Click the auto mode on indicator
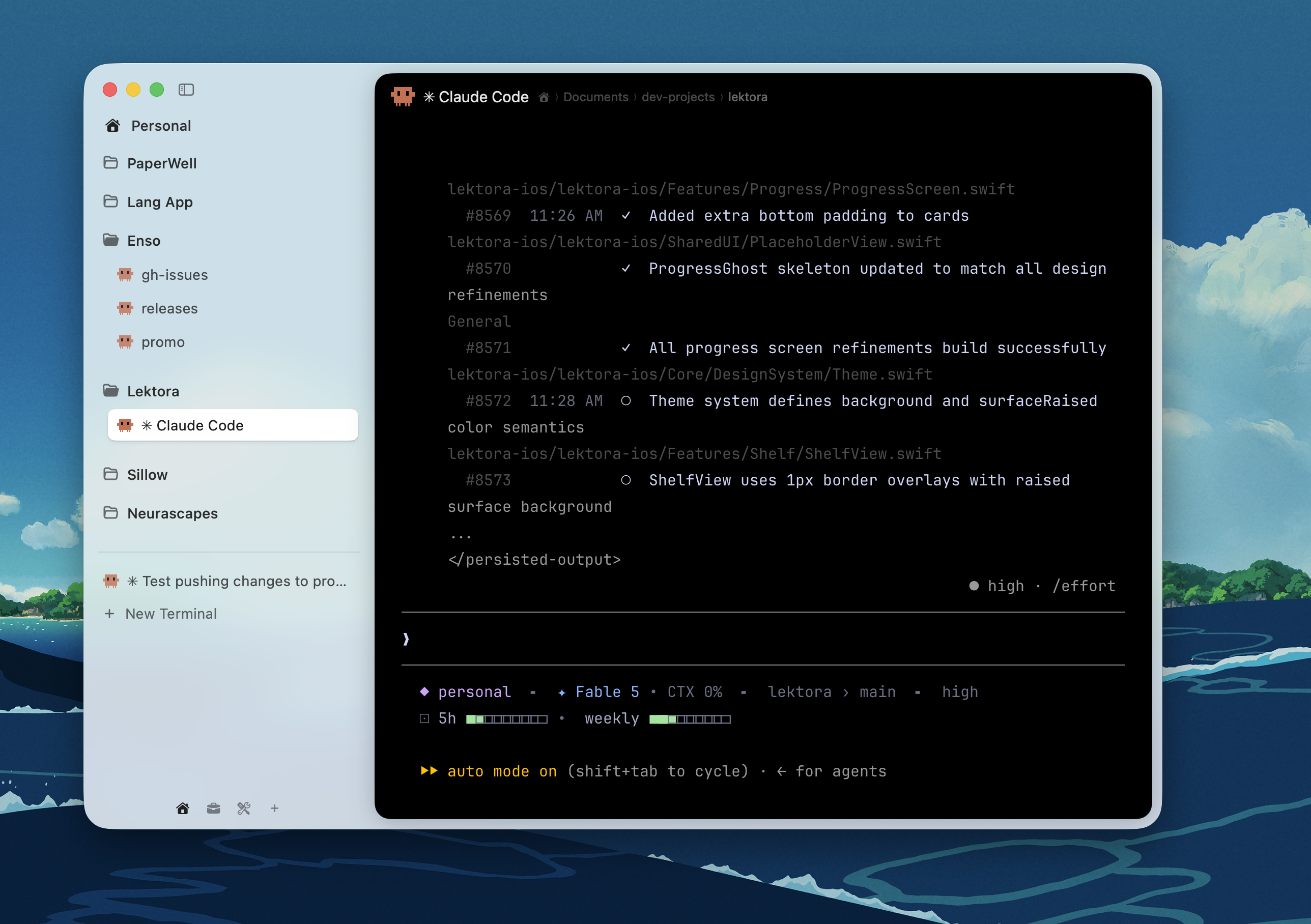 pos(502,772)
